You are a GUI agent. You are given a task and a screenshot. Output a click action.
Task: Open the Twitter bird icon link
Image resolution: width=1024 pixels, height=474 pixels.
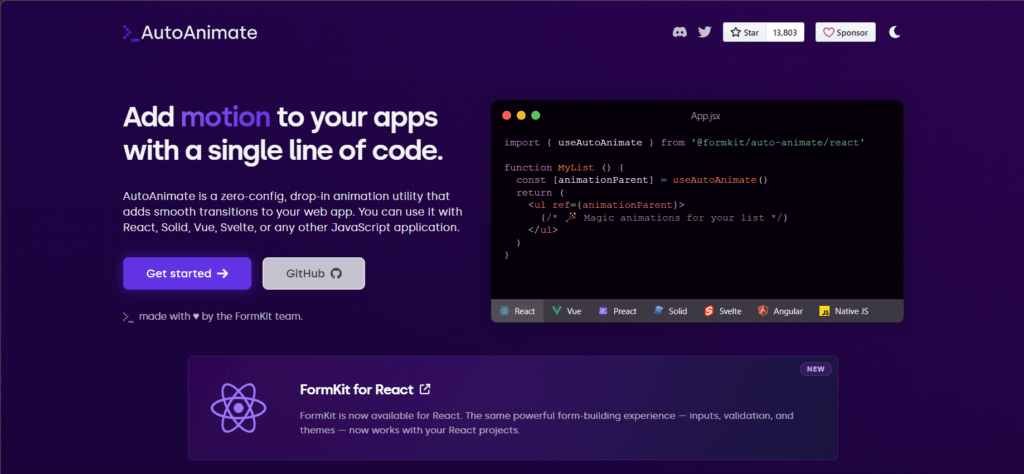(x=704, y=32)
